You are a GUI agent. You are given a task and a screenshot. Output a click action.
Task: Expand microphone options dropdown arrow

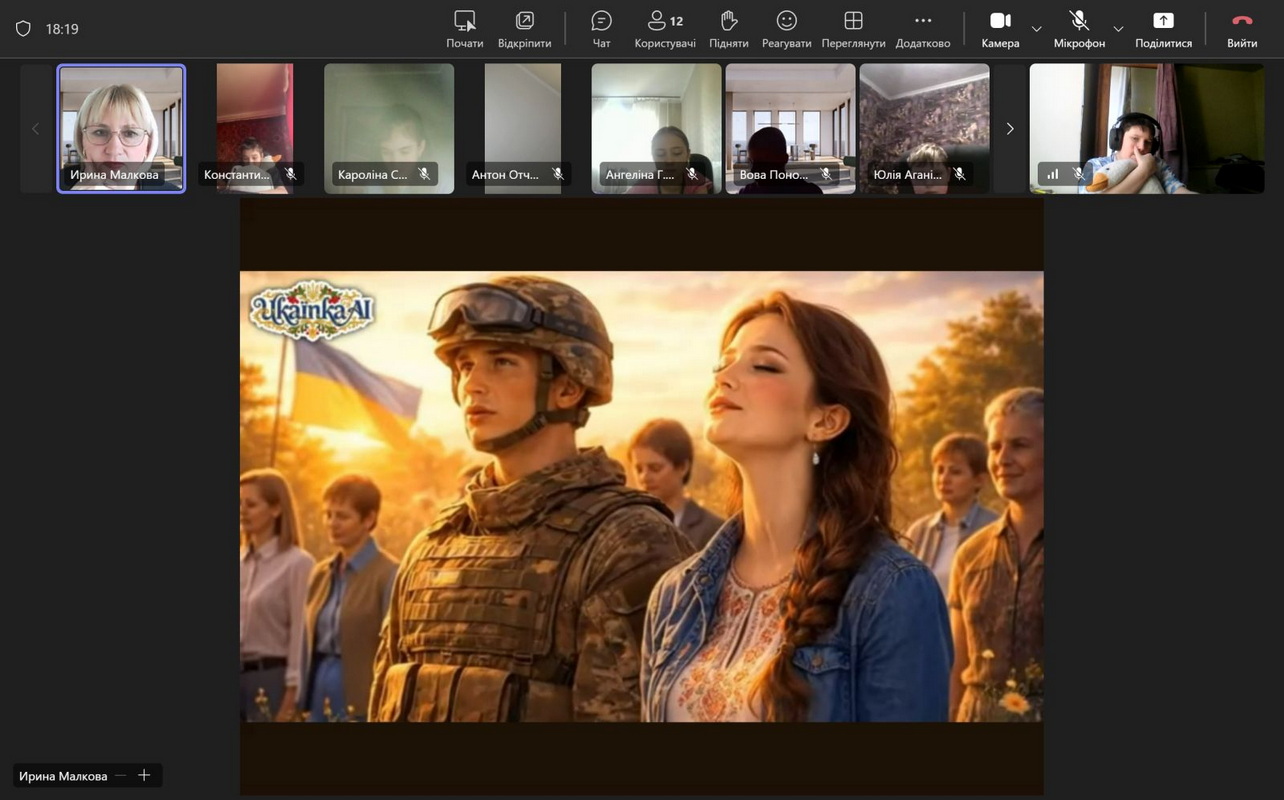click(1118, 29)
